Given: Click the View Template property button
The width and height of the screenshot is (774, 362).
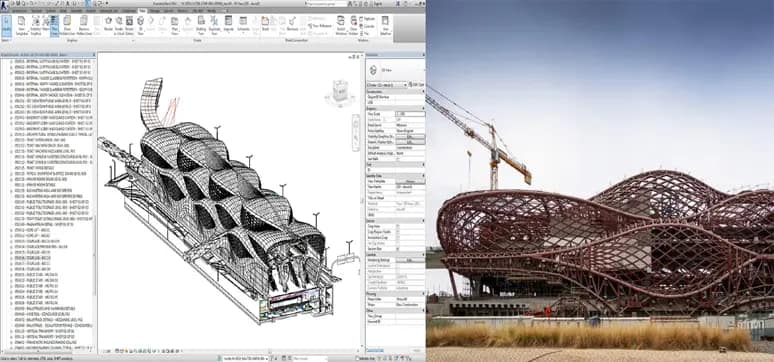Looking at the screenshot, I should click(409, 182).
